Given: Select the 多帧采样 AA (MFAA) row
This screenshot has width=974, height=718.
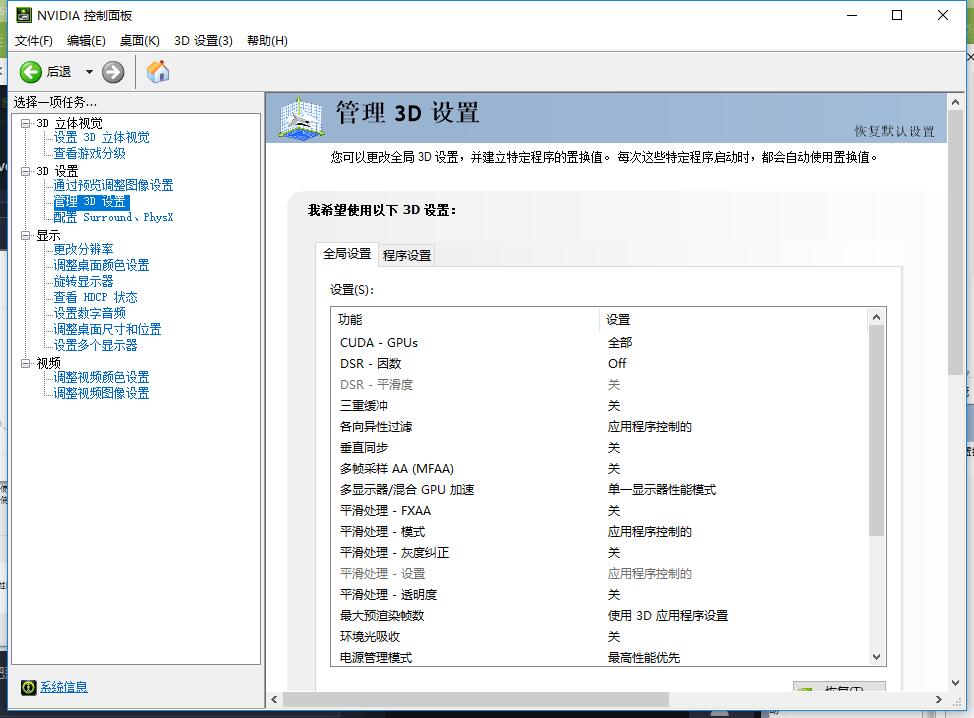Looking at the screenshot, I should [x=599, y=469].
